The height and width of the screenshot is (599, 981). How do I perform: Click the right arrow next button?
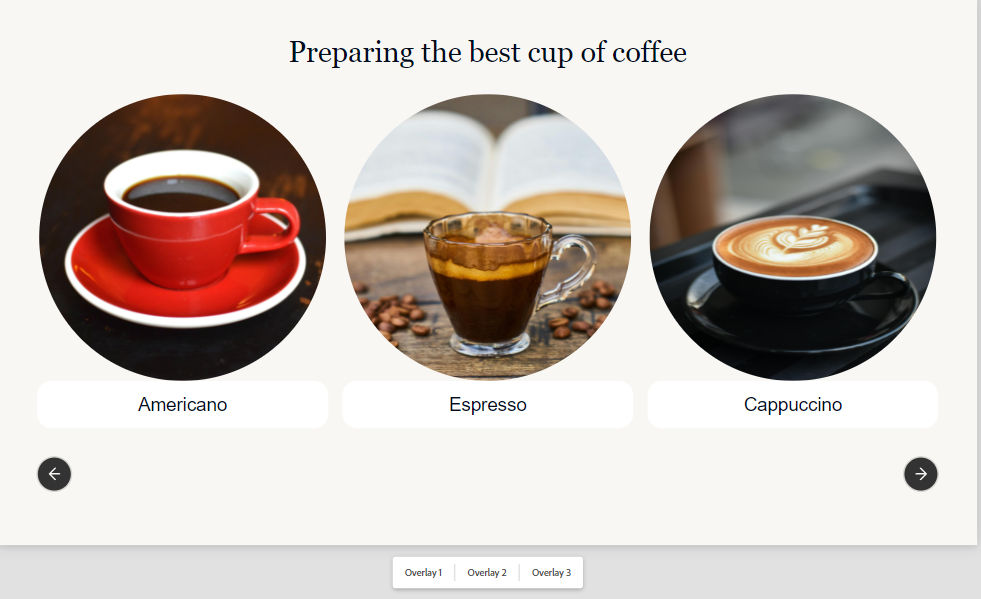[x=920, y=474]
